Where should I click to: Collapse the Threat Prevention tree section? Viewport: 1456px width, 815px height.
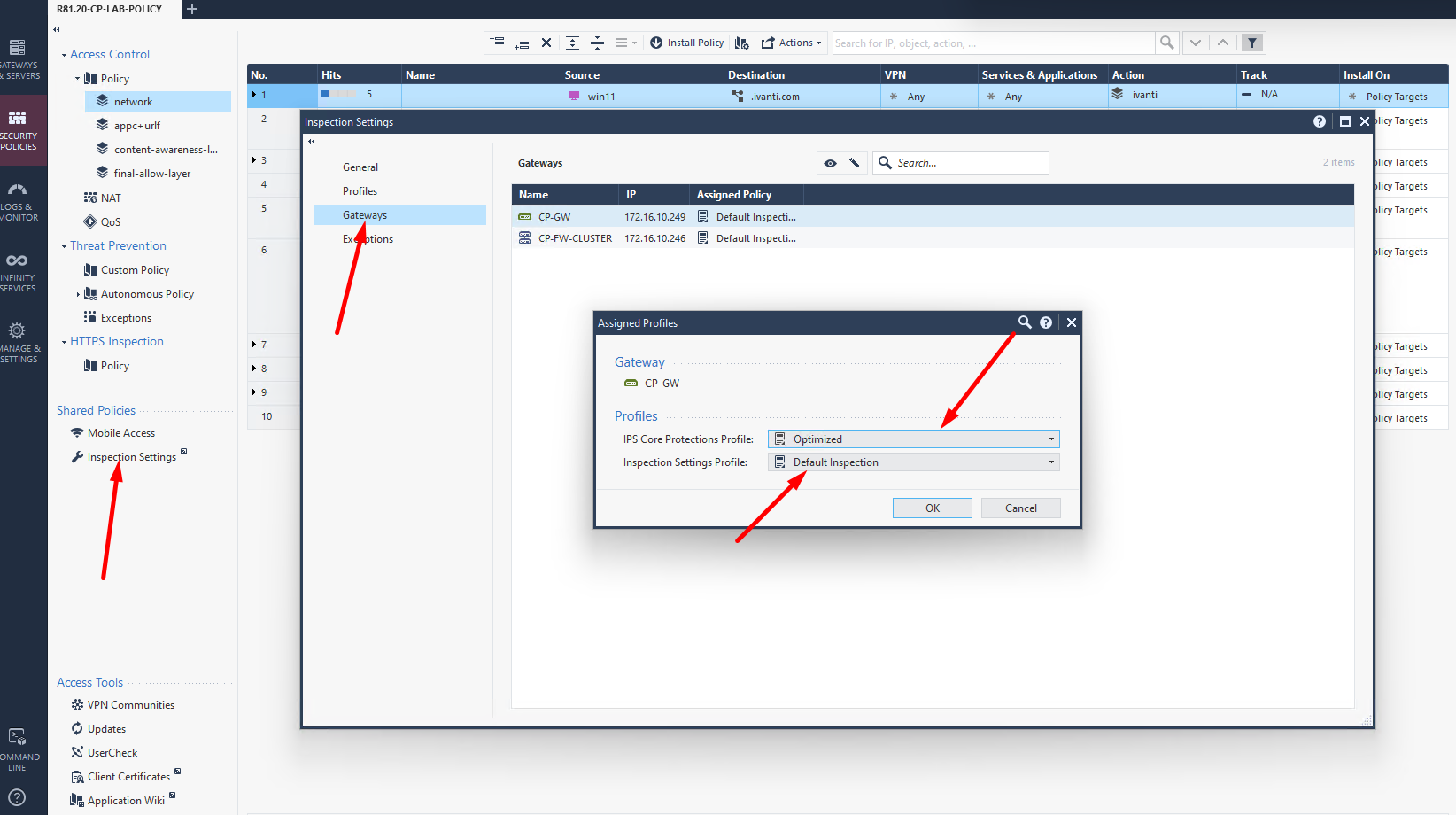[64, 246]
